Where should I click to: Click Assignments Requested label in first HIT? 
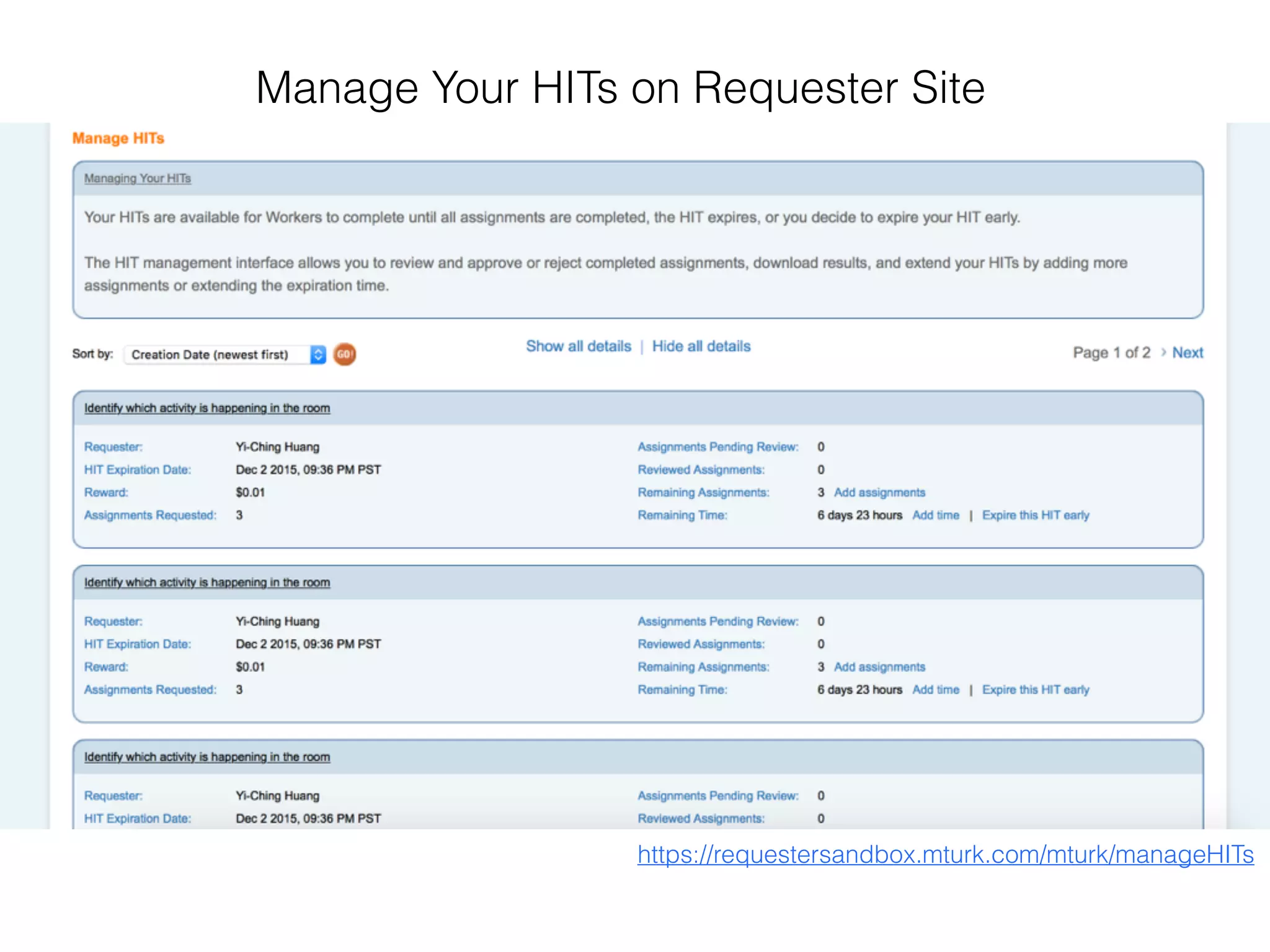(151, 516)
